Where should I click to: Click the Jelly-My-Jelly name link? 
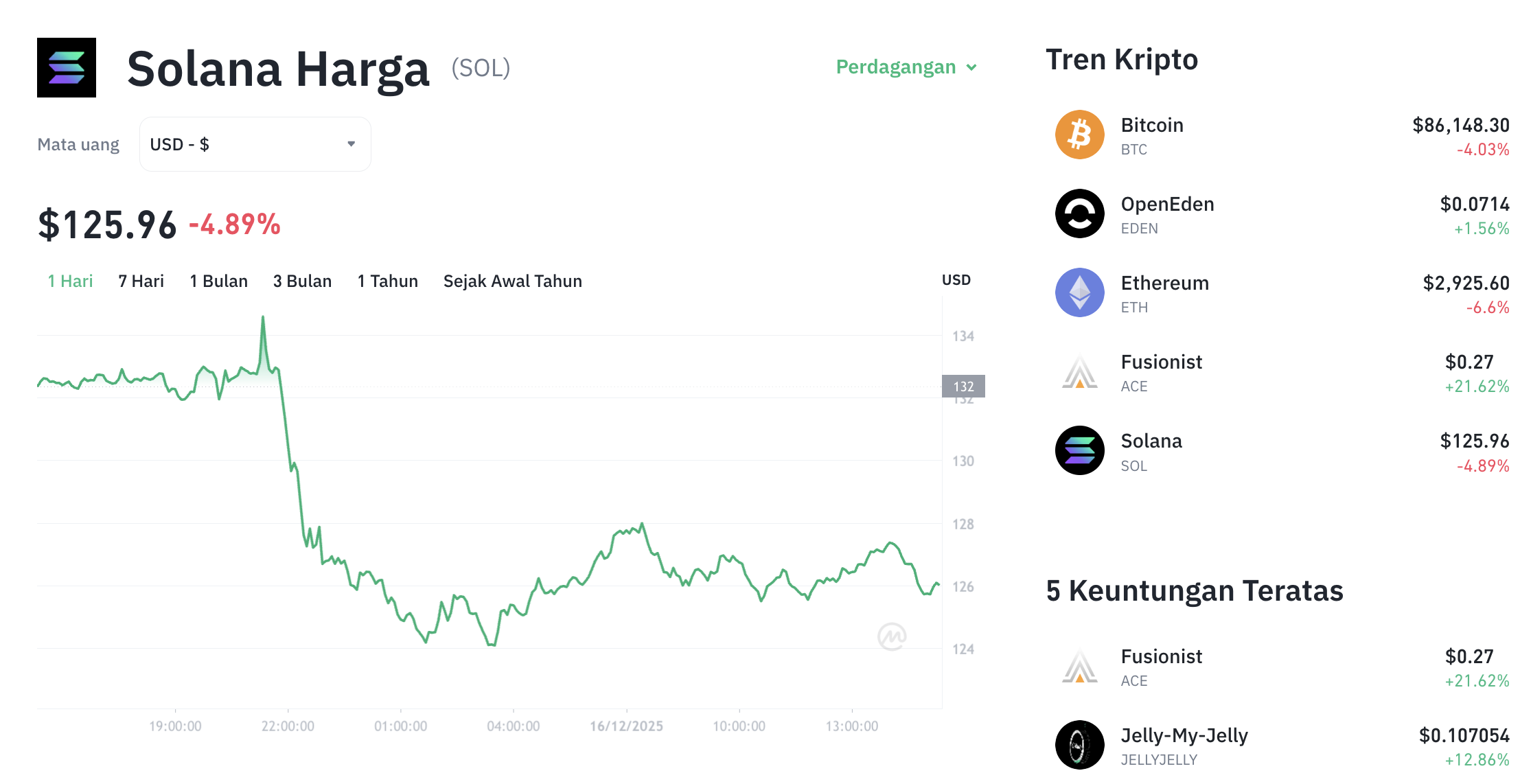click(1184, 735)
